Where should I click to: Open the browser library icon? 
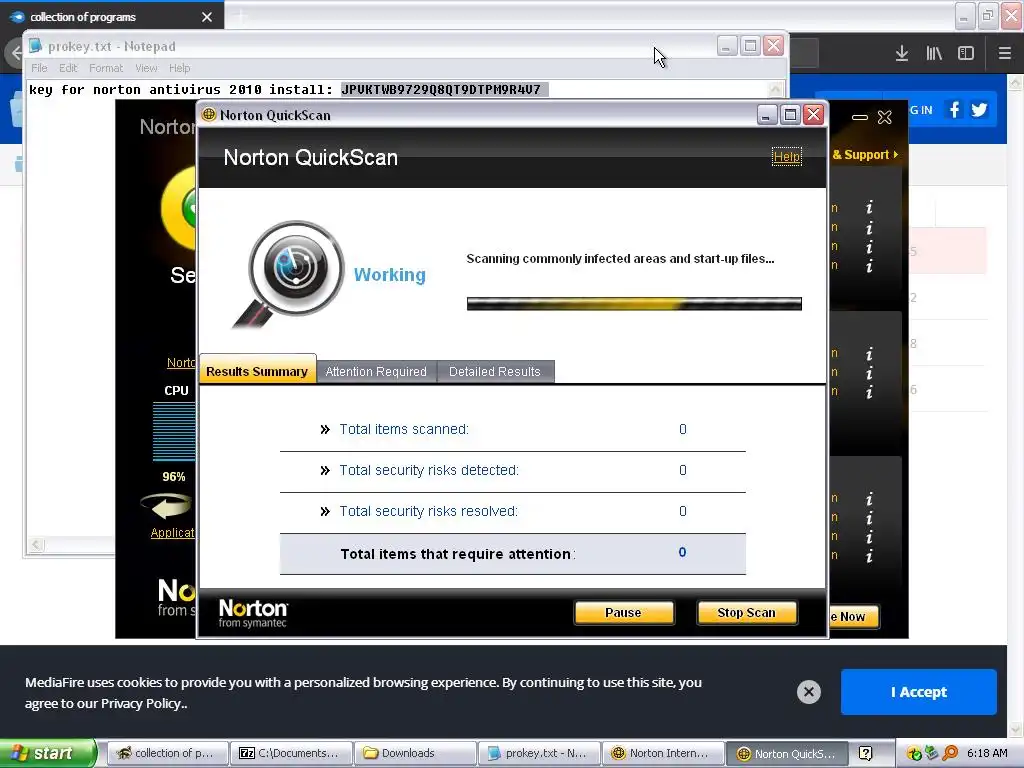[934, 54]
